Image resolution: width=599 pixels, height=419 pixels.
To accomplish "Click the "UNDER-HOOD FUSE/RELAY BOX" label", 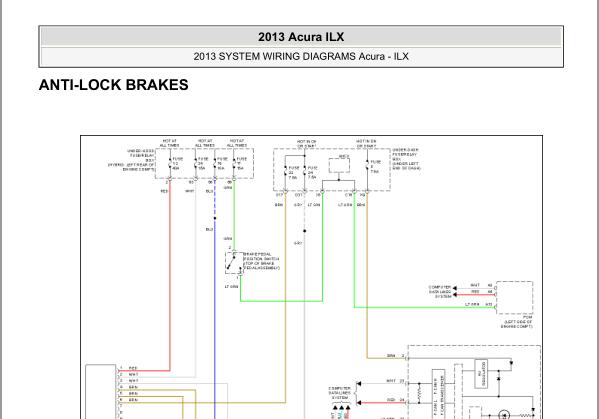I will [x=132, y=160].
